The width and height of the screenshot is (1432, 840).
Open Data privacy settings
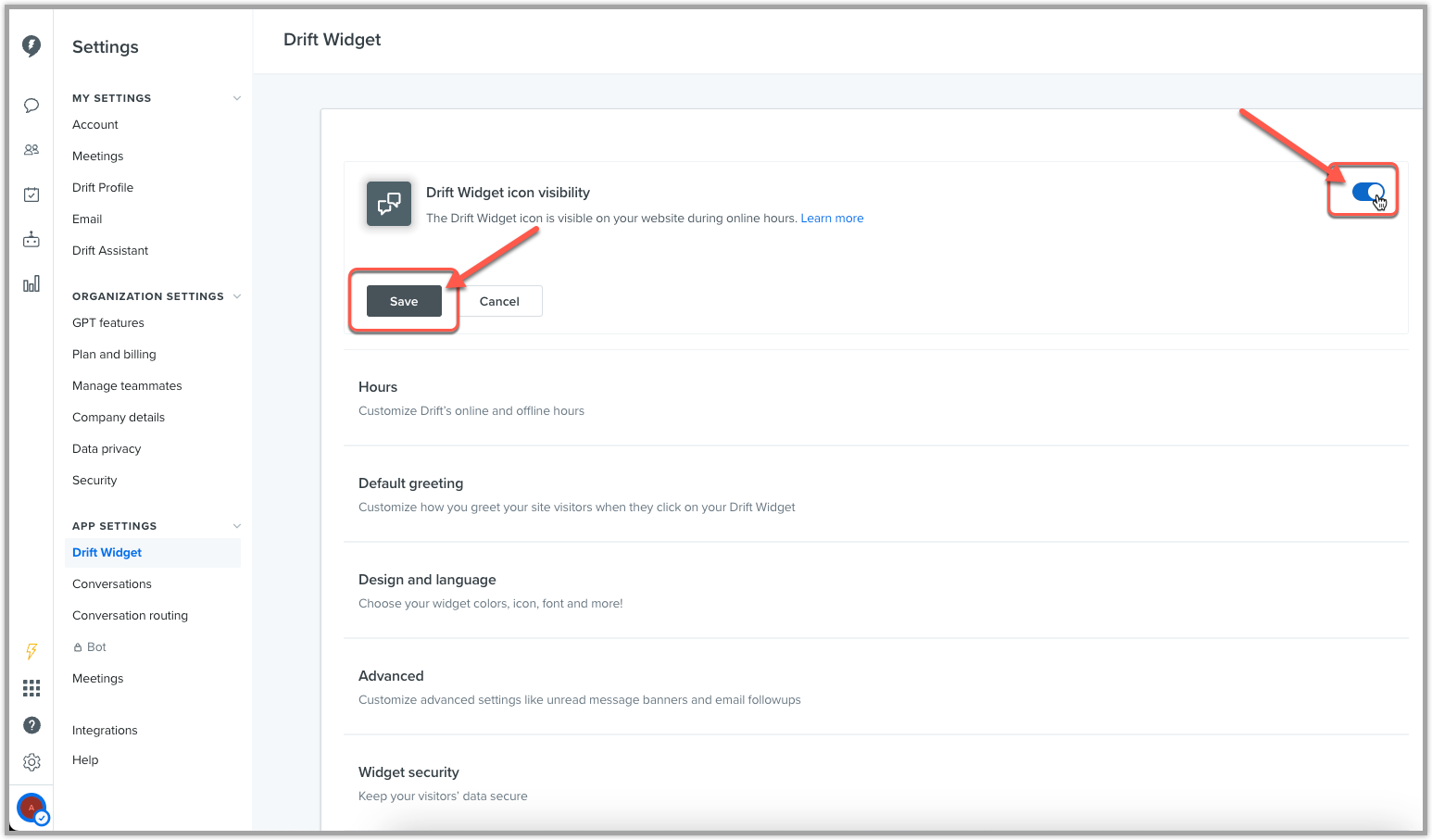pyautogui.click(x=107, y=449)
